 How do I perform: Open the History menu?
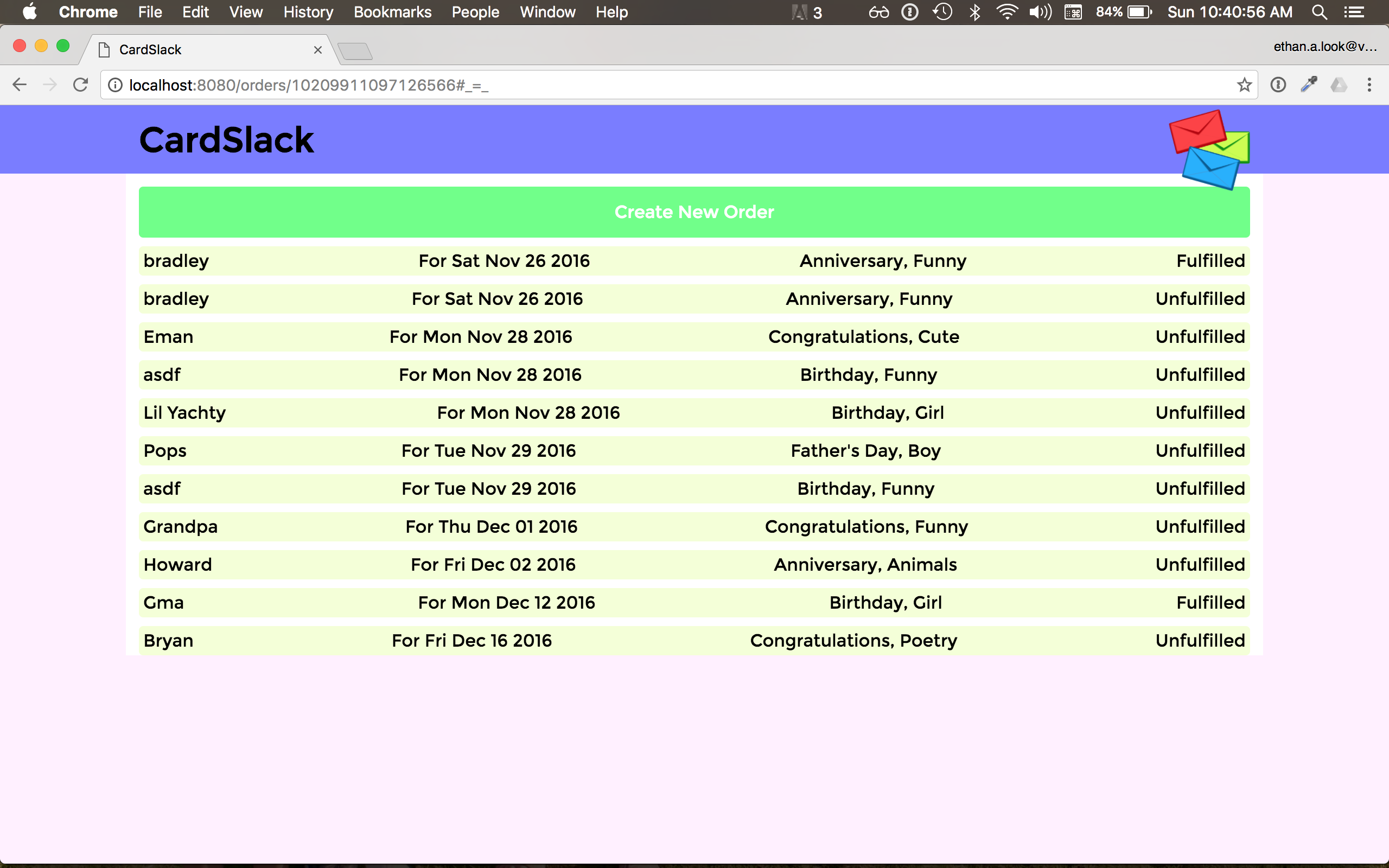click(308, 12)
